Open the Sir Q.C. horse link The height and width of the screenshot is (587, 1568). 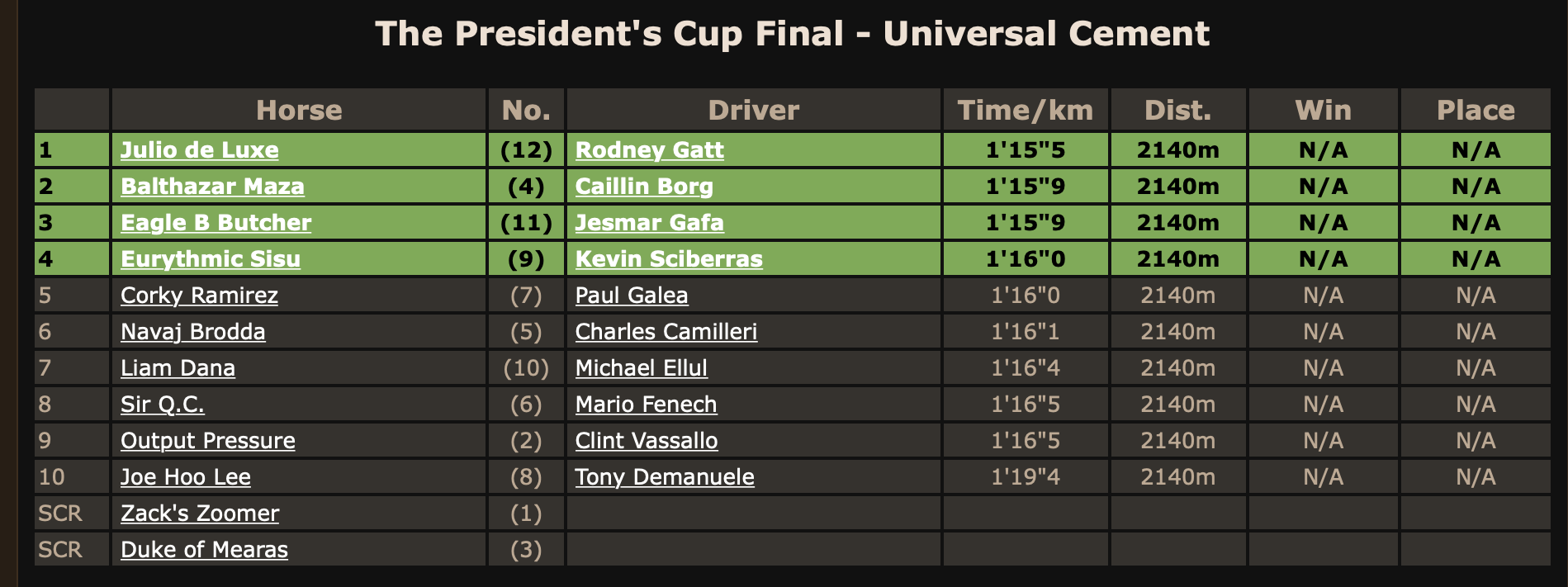pos(163,405)
